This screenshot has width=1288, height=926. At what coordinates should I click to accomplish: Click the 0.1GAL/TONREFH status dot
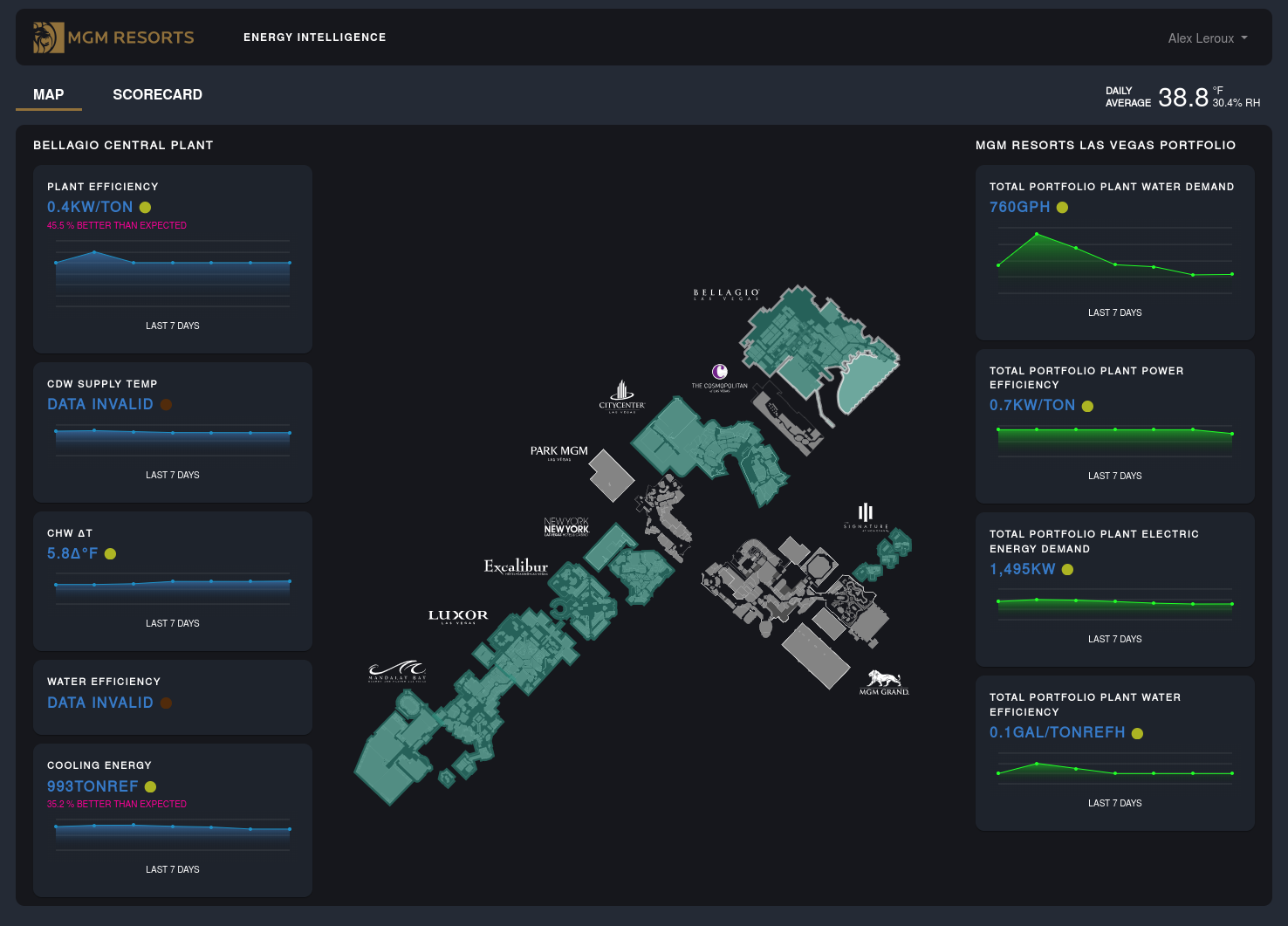coord(1137,734)
